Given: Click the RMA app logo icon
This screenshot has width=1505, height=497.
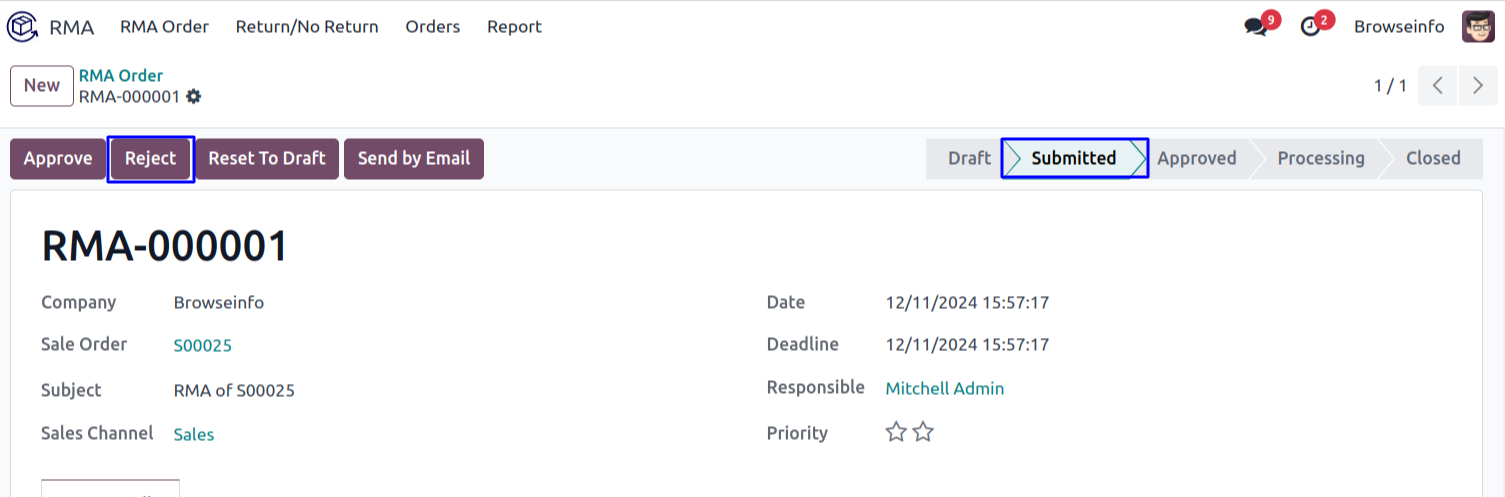Looking at the screenshot, I should (x=22, y=27).
